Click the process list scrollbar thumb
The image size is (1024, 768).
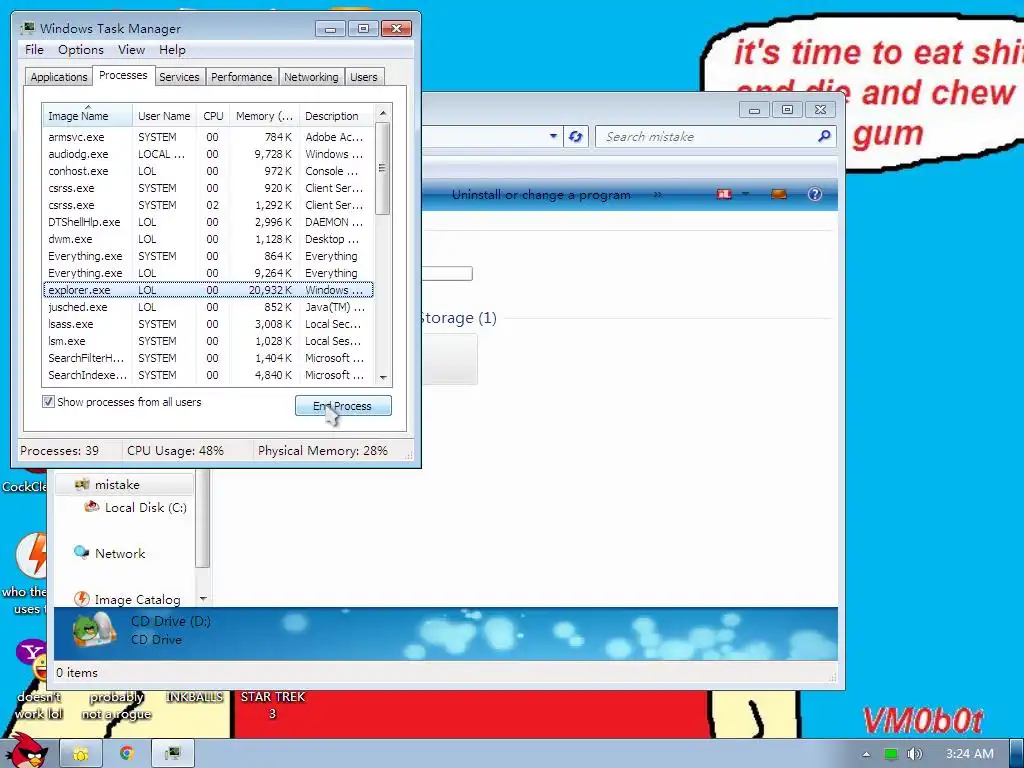click(383, 168)
